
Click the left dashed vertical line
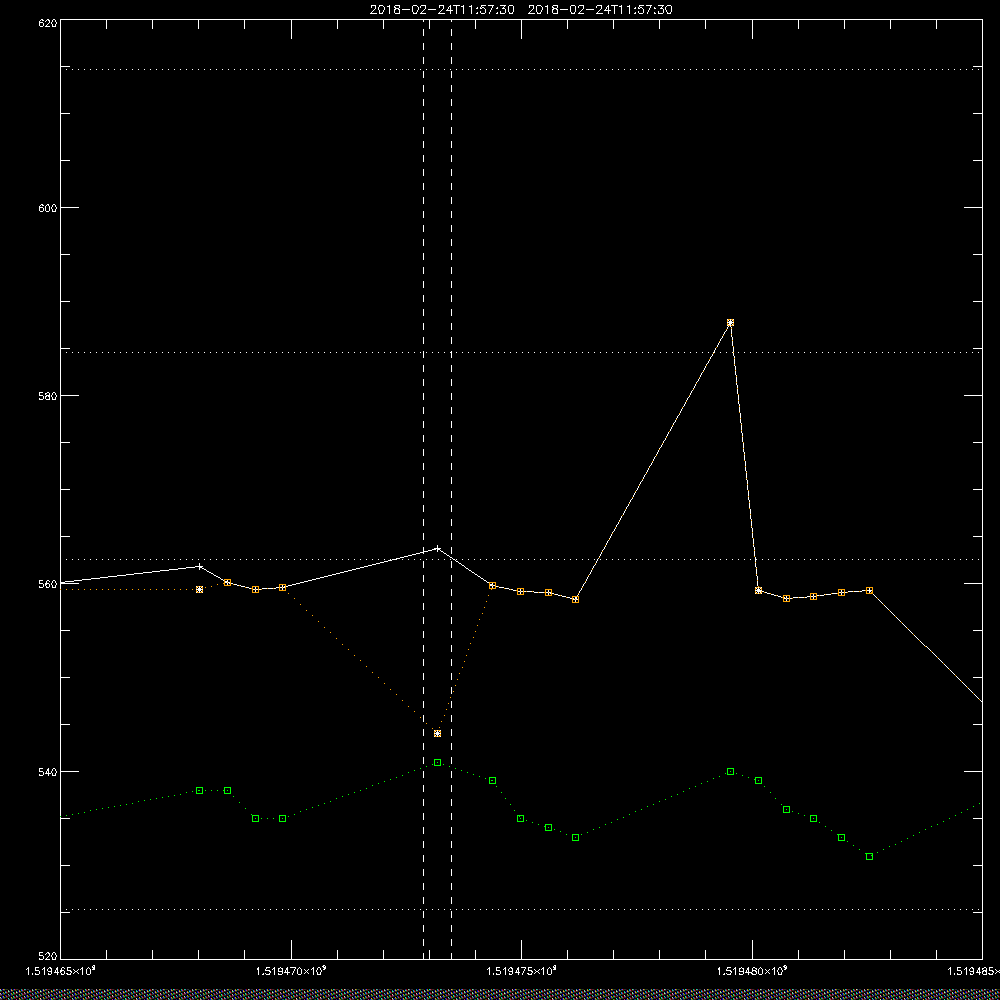(x=423, y=488)
